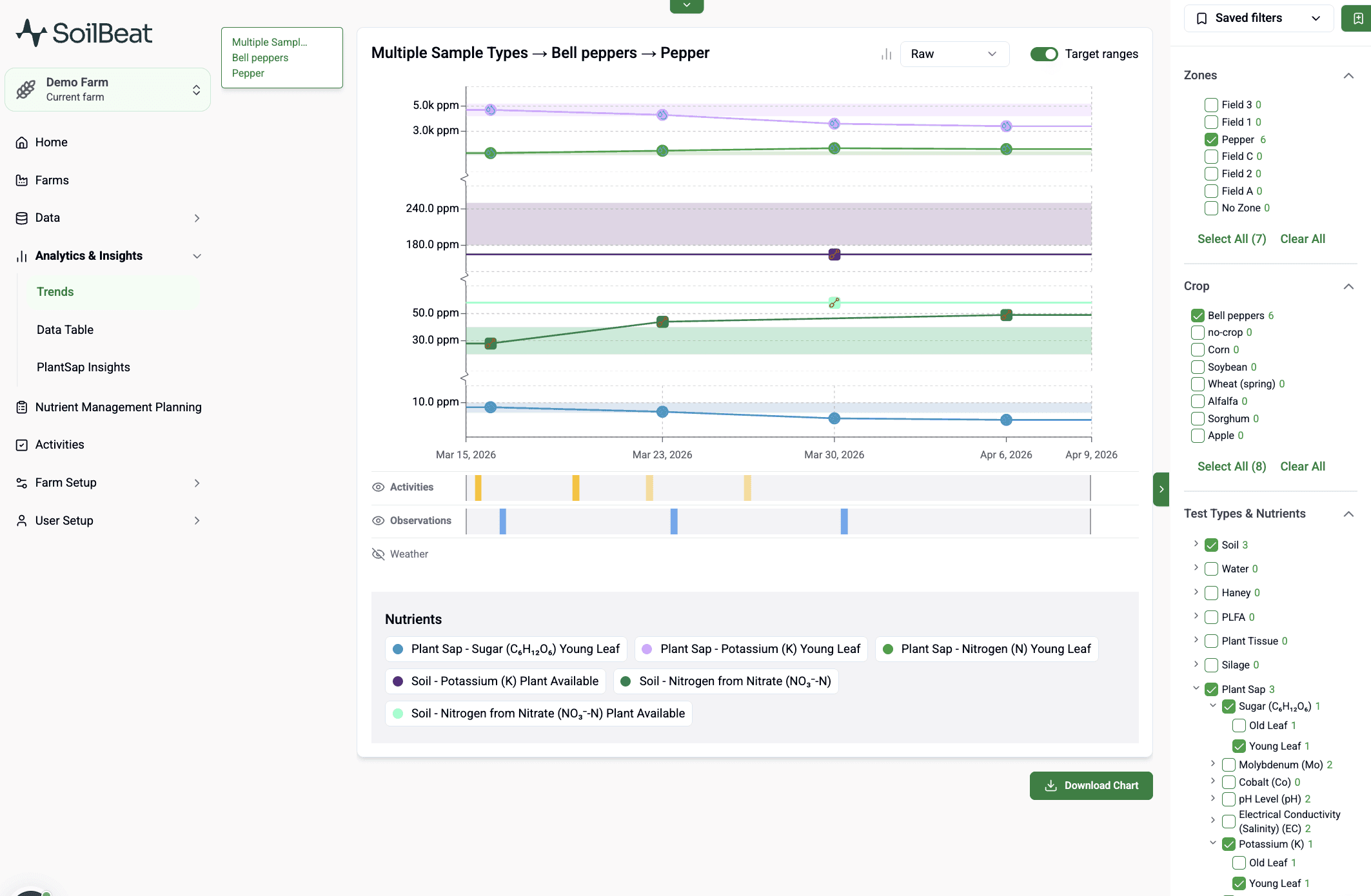Click the Analytics & Insights chart icon
1371x896 pixels.
(21, 256)
